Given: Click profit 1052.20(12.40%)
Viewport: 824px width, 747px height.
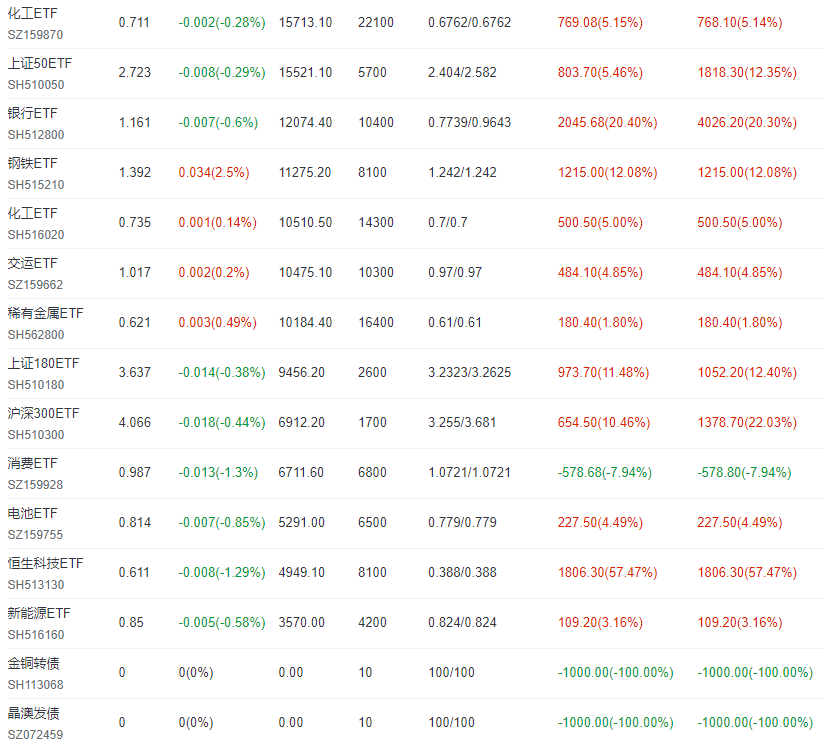Looking at the screenshot, I should click(x=747, y=373).
